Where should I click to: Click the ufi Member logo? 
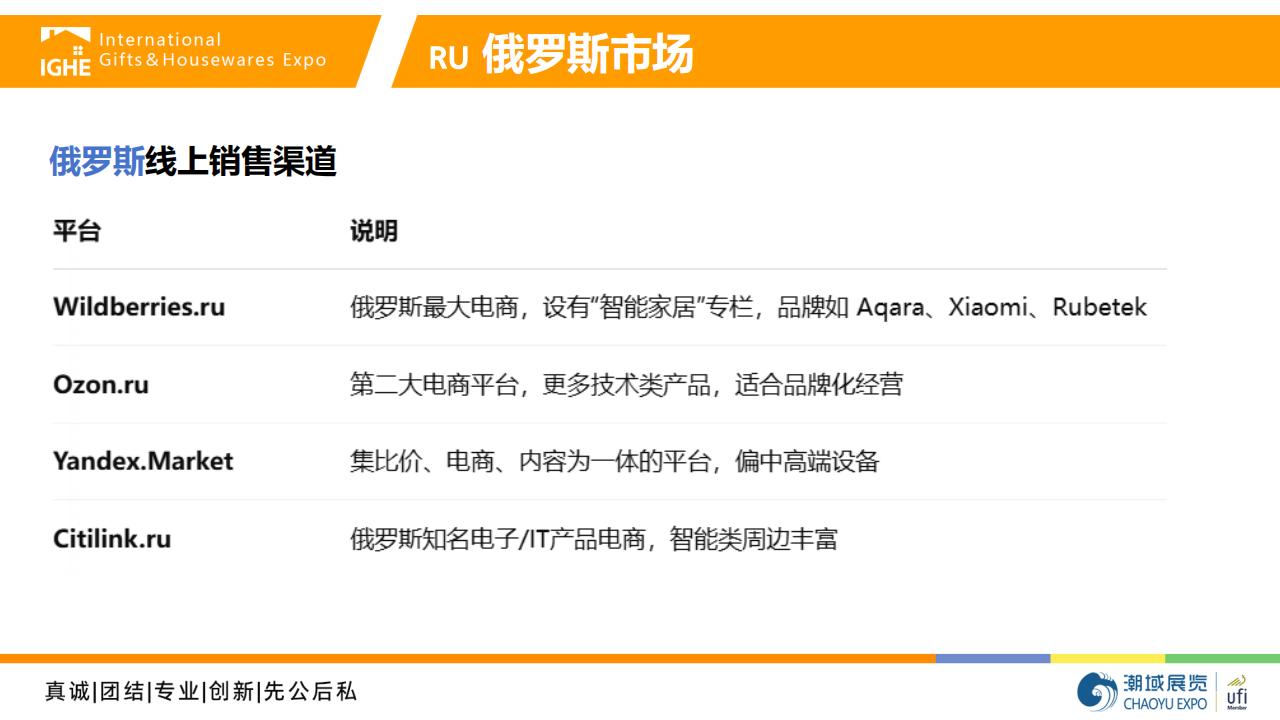tap(1237, 691)
